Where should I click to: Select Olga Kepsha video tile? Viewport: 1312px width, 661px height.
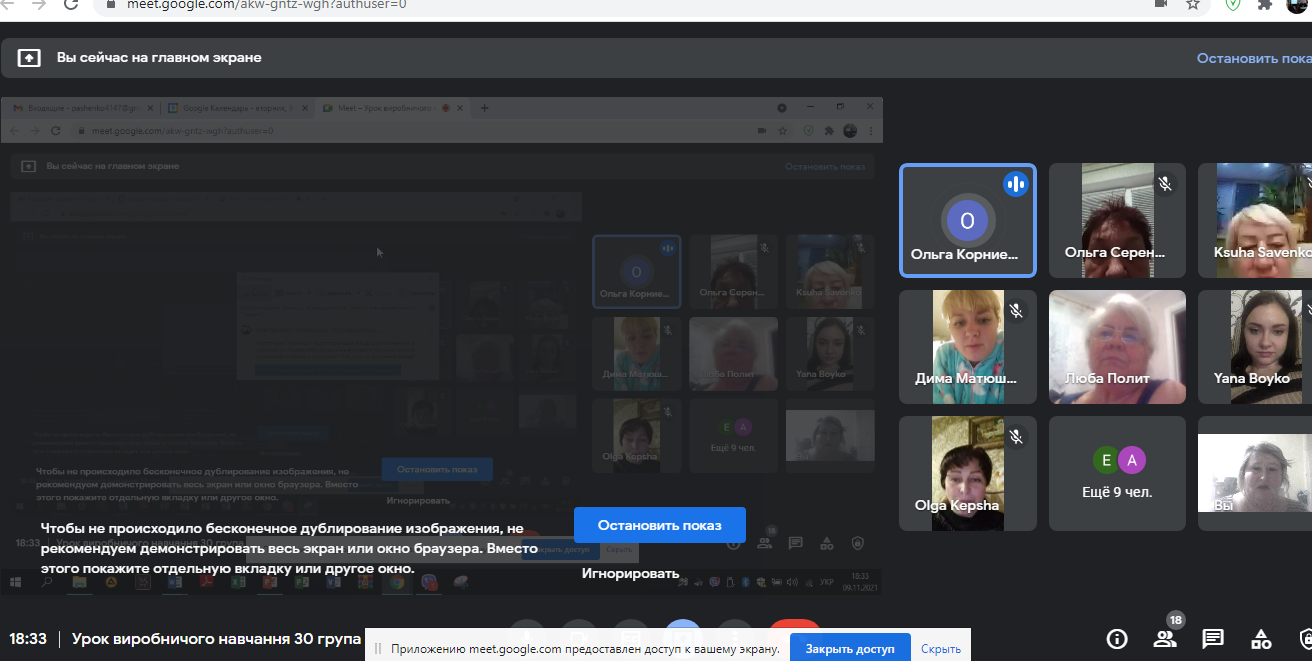[x=968, y=473]
